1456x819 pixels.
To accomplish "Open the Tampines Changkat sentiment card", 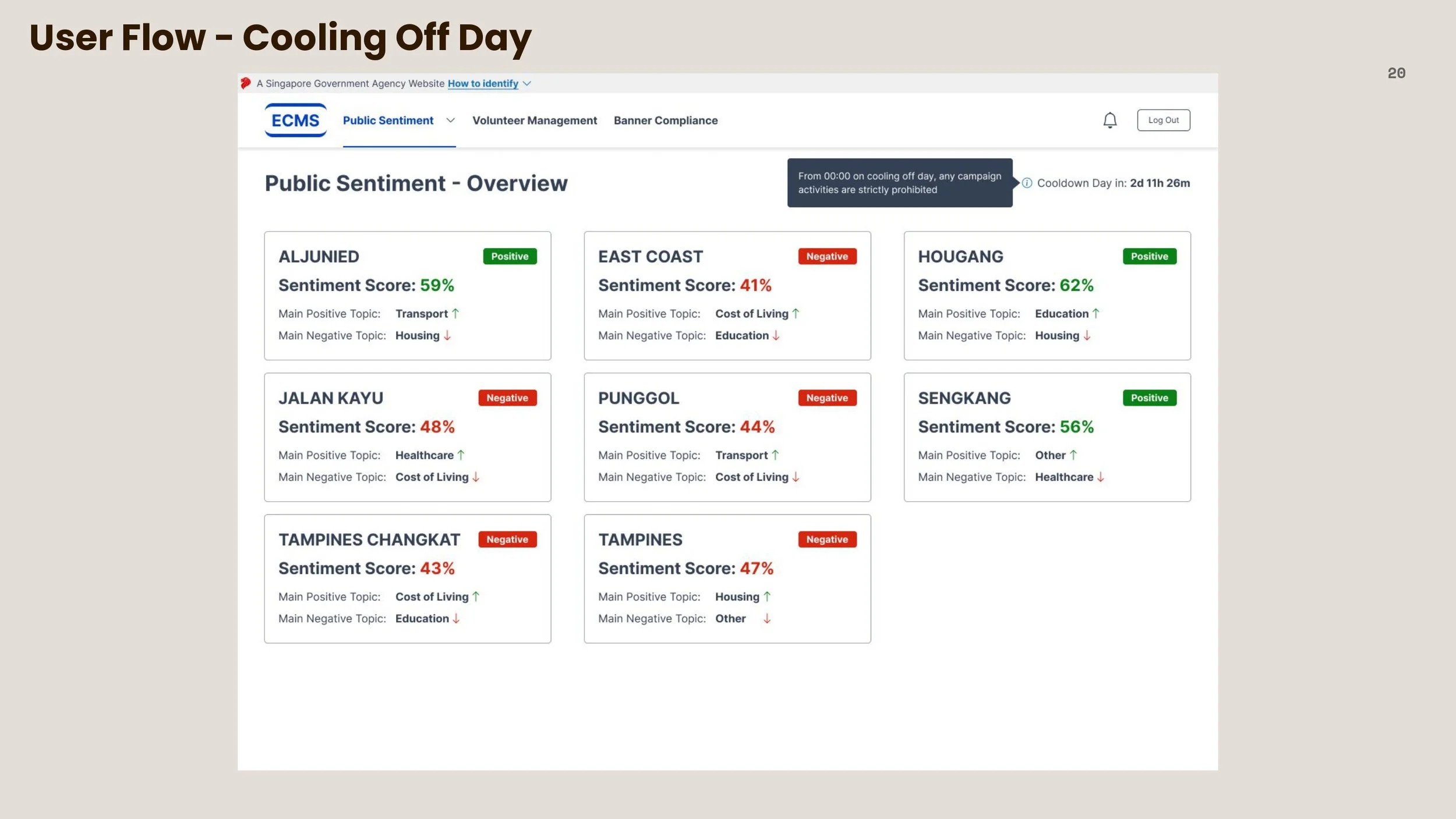I will tap(408, 579).
